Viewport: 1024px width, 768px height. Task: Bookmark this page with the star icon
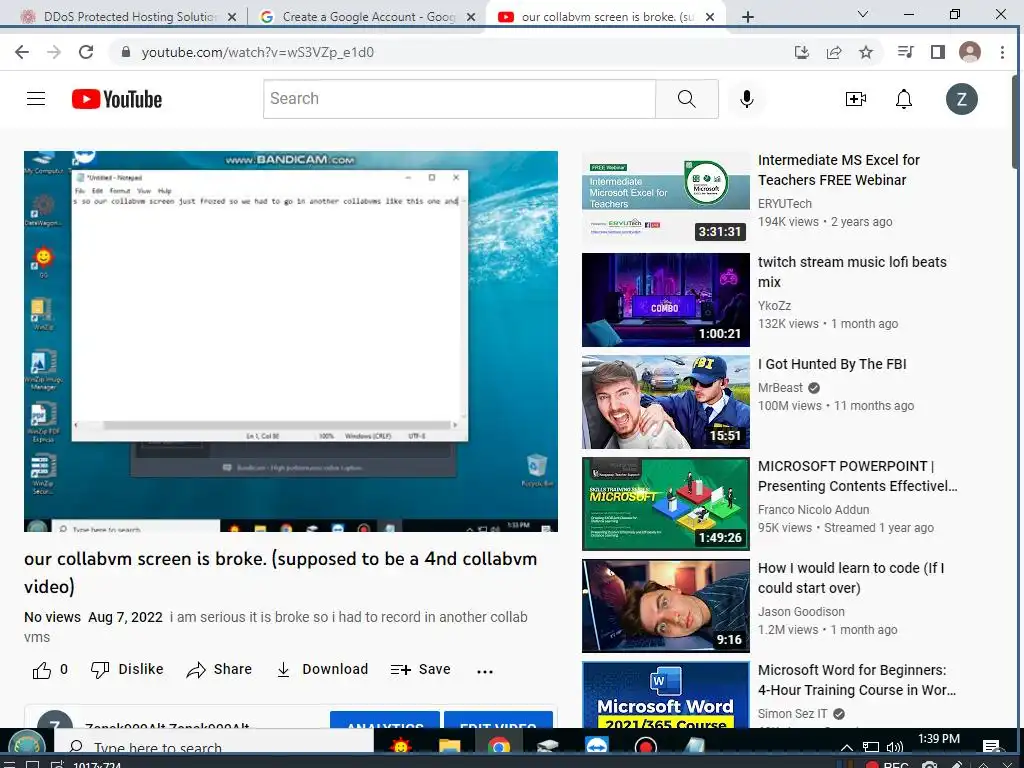coord(866,52)
